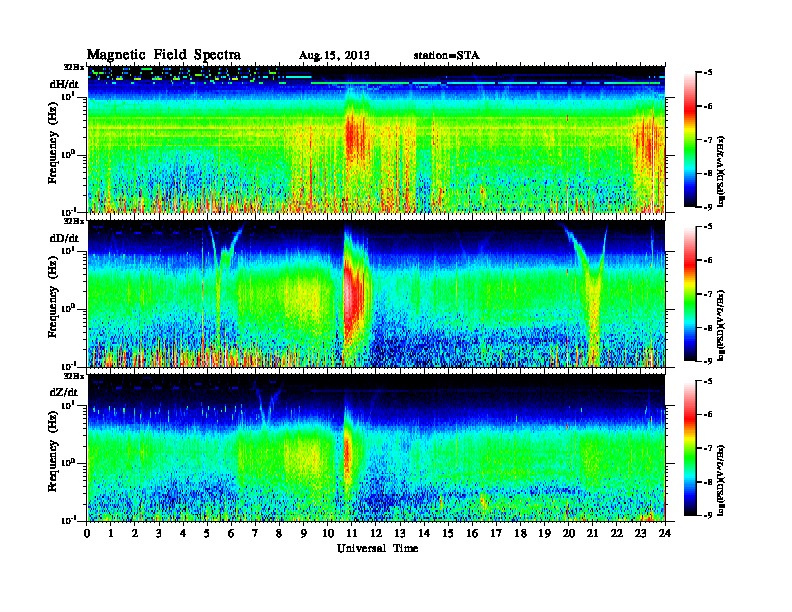The image size is (792, 612).
Task: Click the dZ/dt panel color bar
Action: coord(690,448)
